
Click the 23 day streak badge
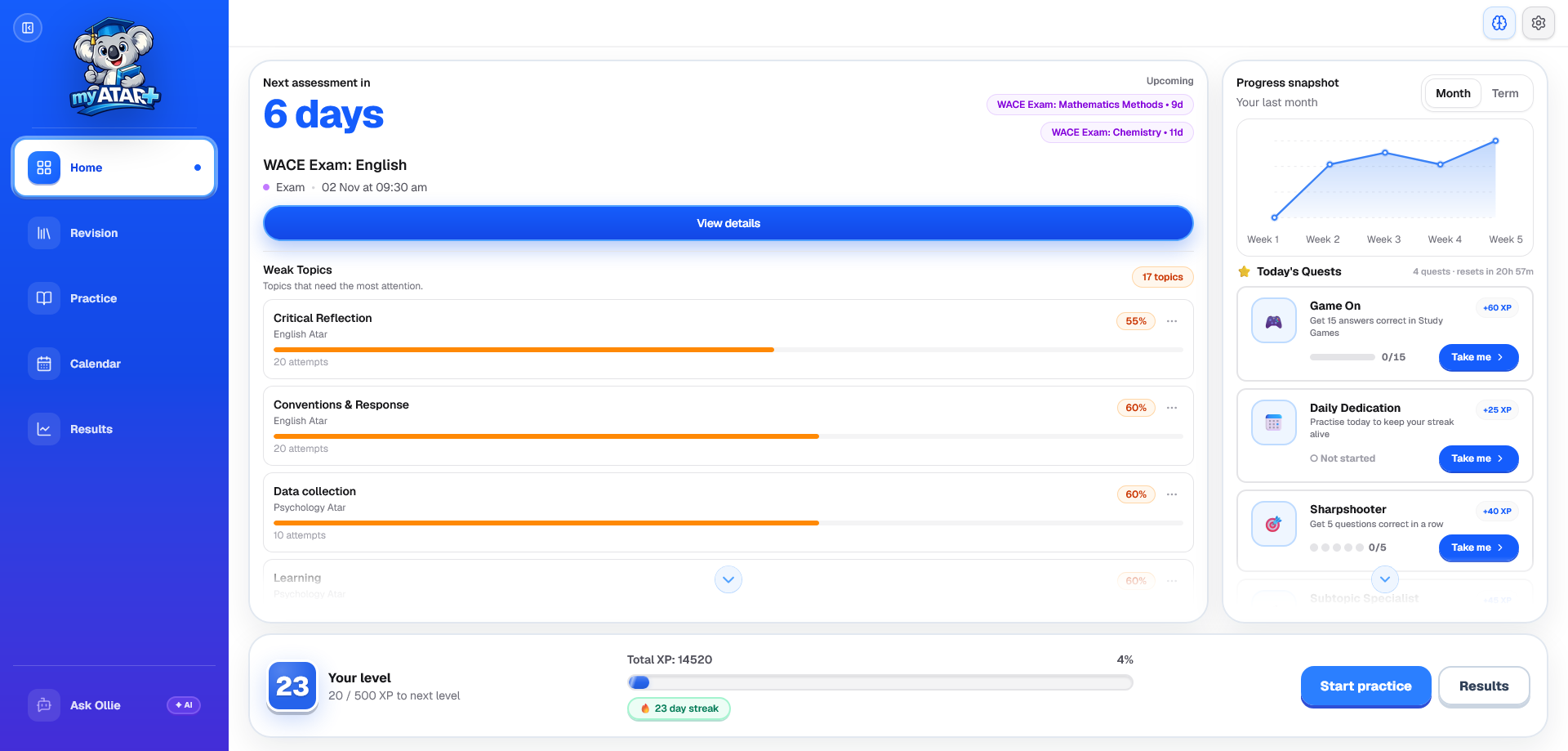coord(679,709)
